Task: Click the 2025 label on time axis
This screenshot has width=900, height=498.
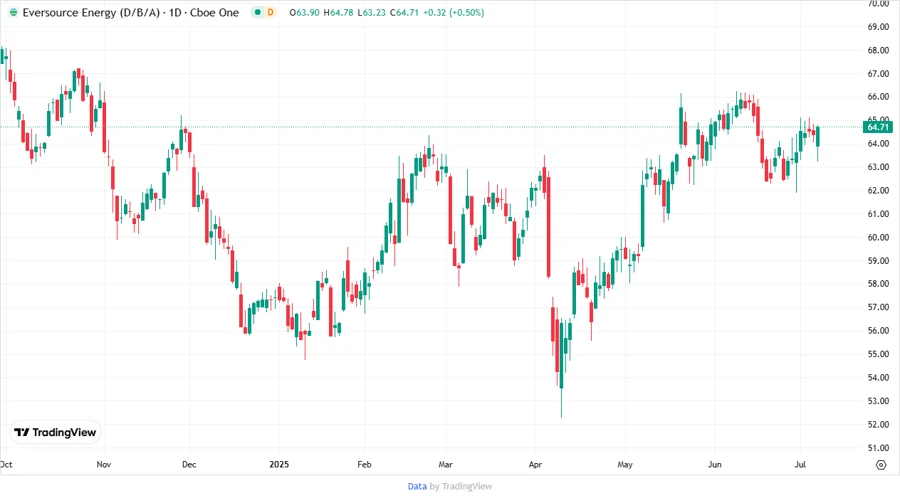Action: point(279,464)
